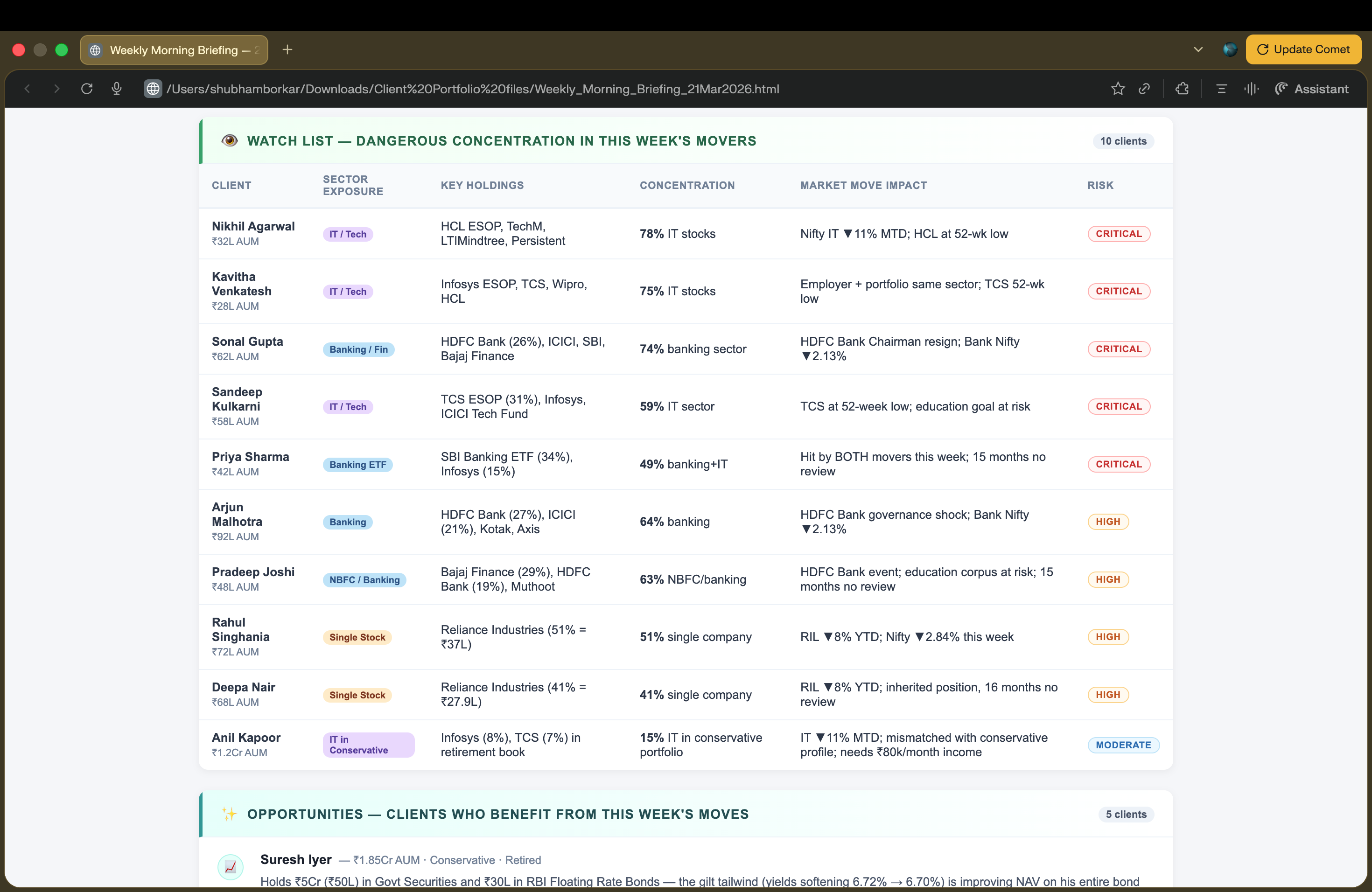1372x892 pixels.
Task: Open reader view lines icon
Action: click(1221, 89)
